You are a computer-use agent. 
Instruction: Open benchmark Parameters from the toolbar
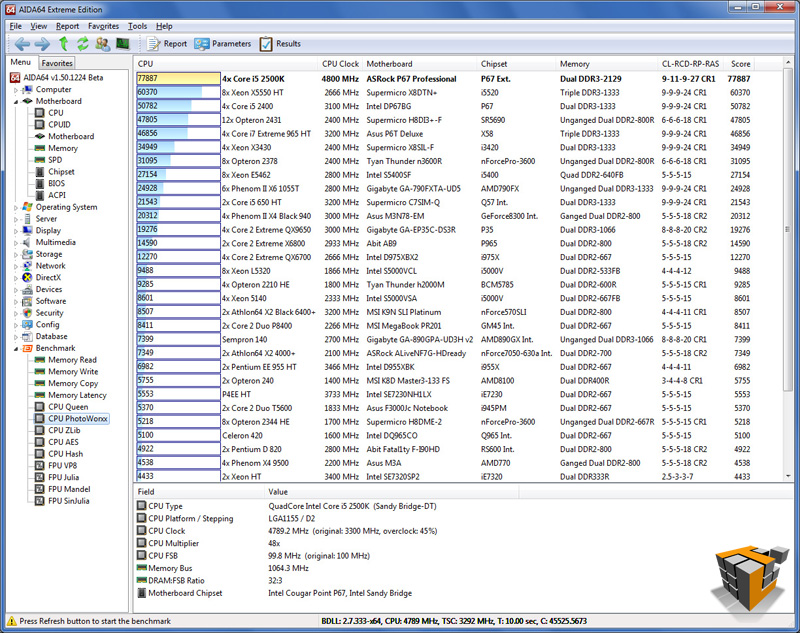click(x=222, y=44)
